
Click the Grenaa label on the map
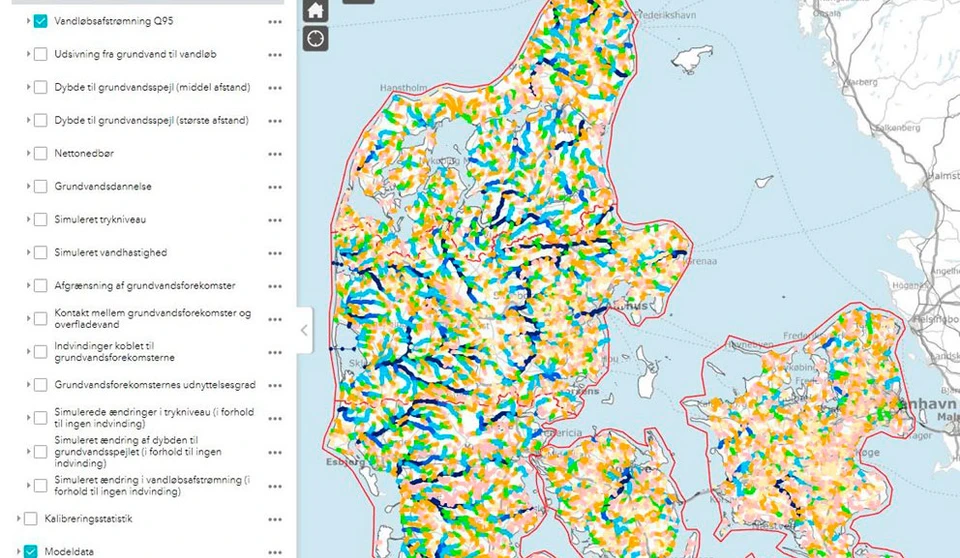point(702,262)
